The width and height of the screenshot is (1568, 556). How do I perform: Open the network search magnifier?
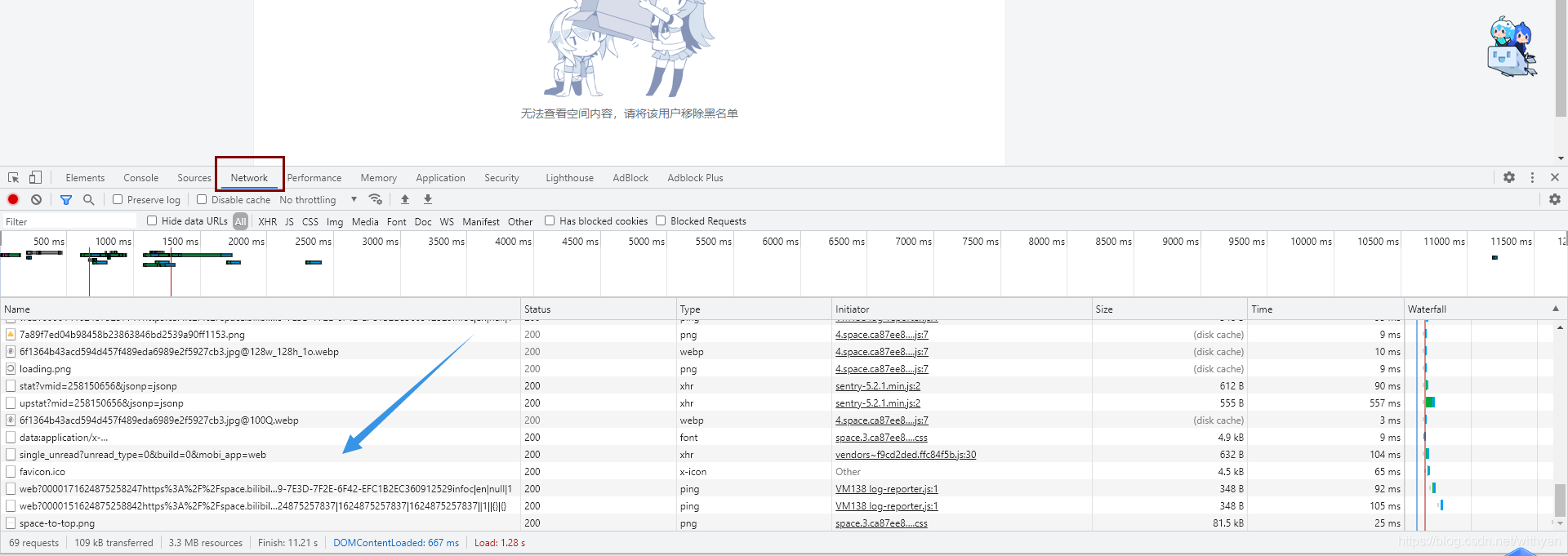(x=88, y=199)
